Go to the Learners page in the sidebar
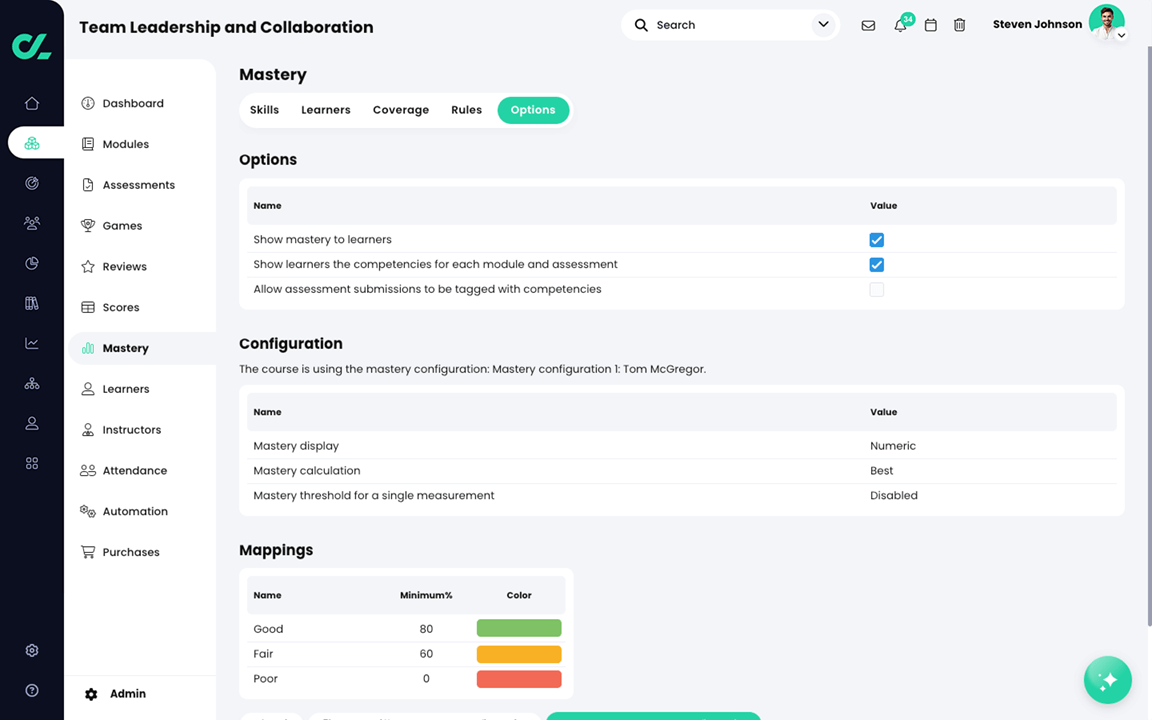 click(126, 388)
